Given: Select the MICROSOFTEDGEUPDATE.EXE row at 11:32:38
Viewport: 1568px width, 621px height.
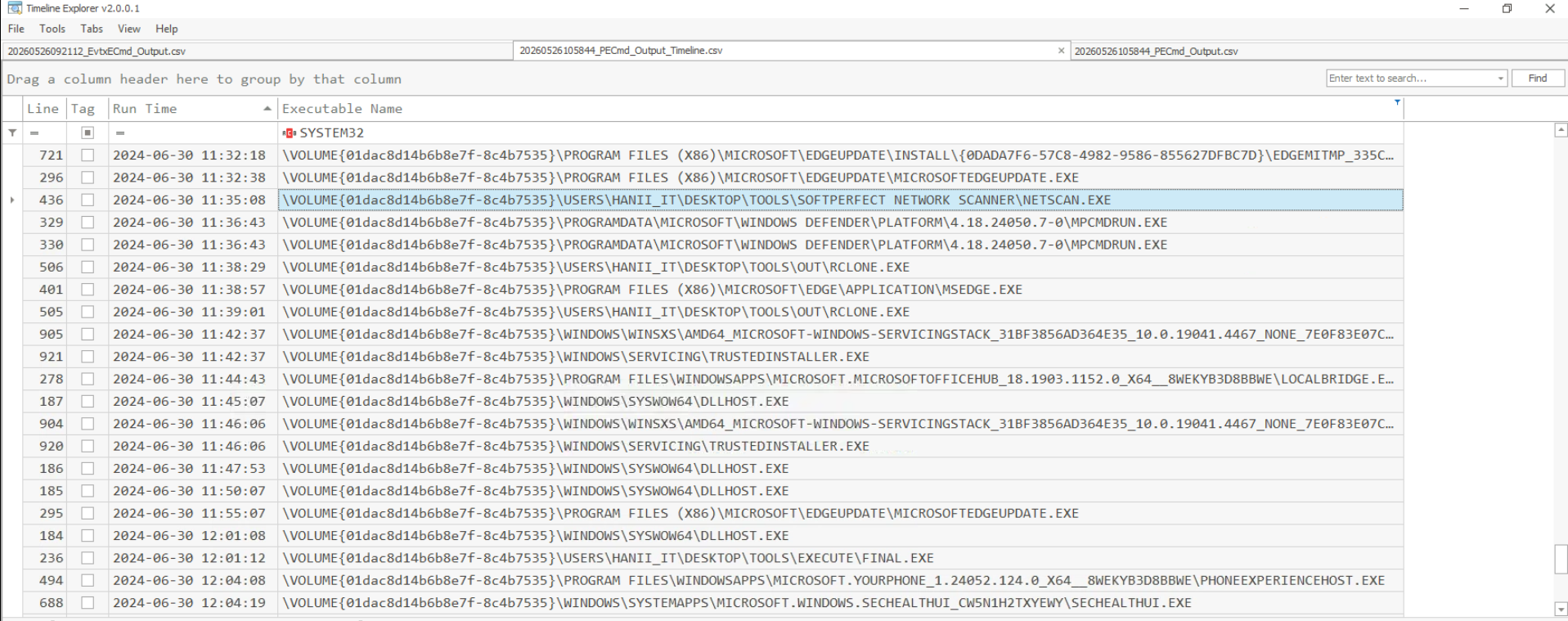Looking at the screenshot, I should (x=841, y=178).
